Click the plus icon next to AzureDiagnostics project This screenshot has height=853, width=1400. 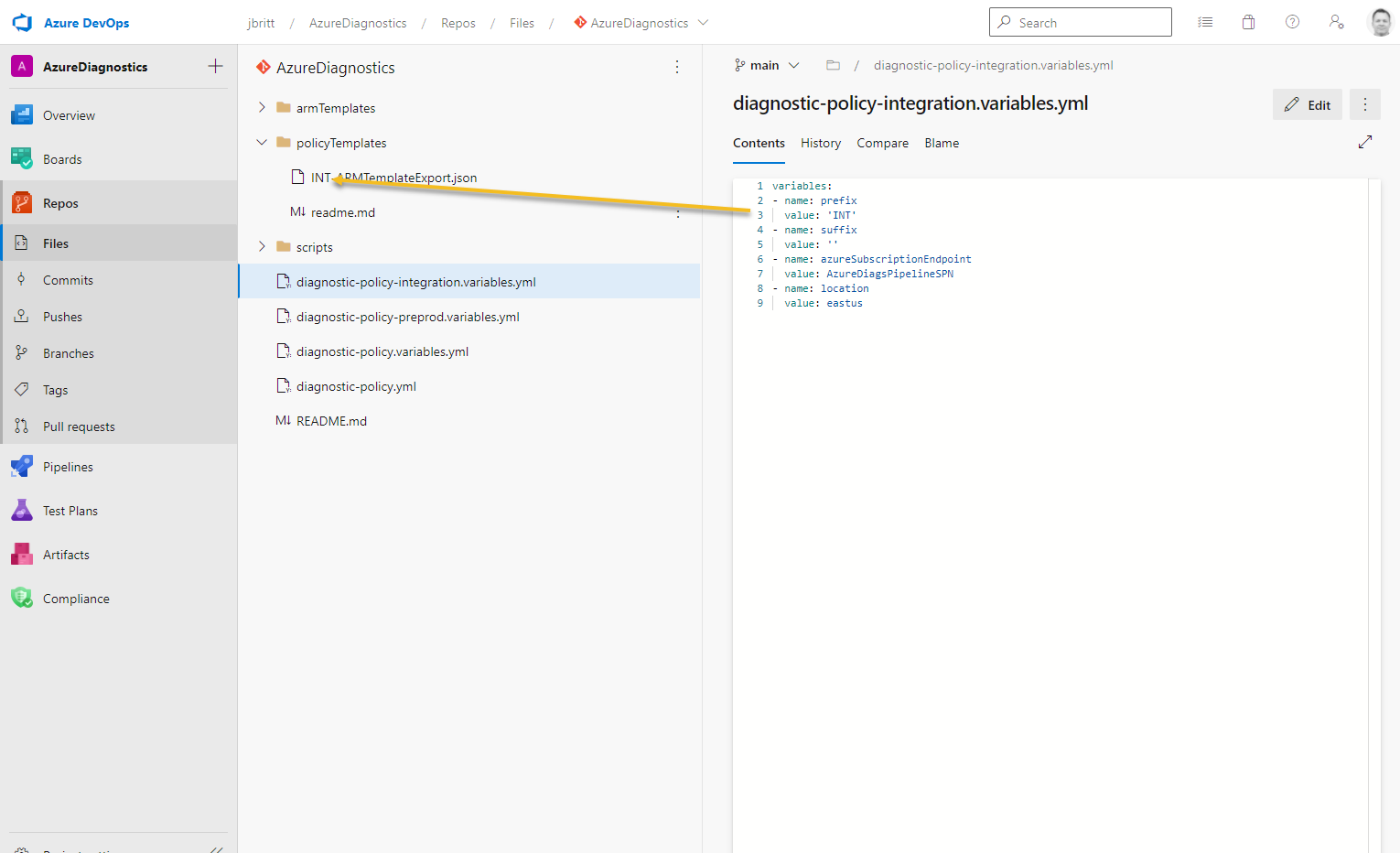tap(216, 66)
